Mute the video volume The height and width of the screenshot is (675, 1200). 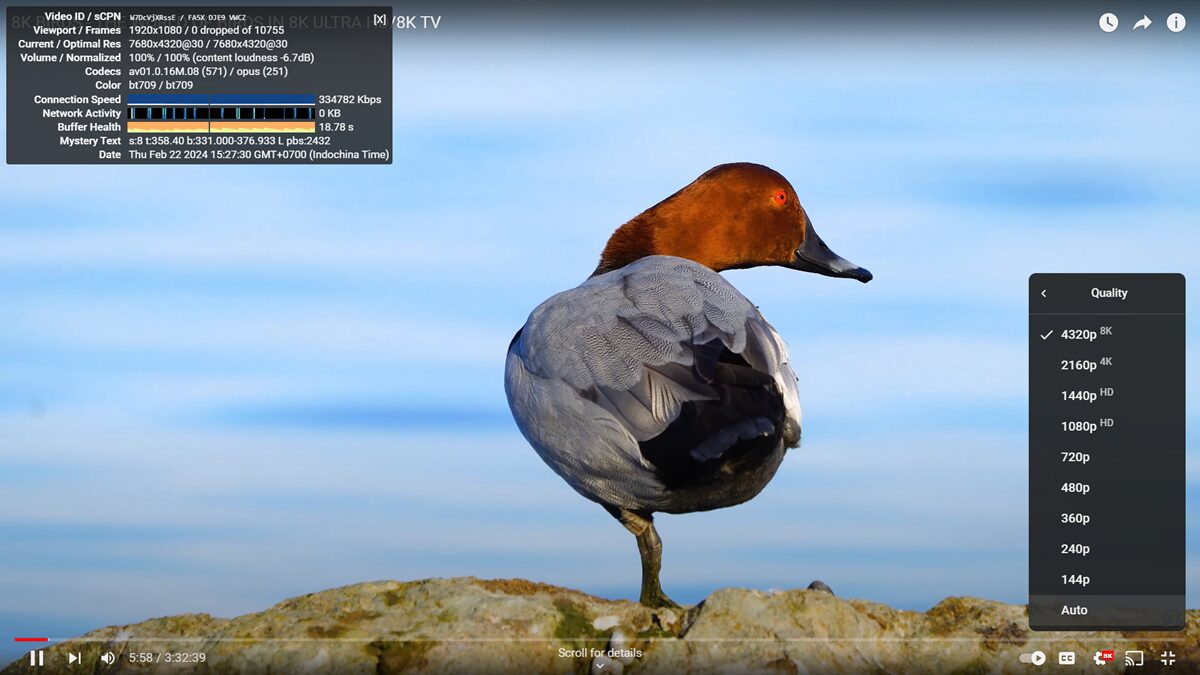point(108,658)
